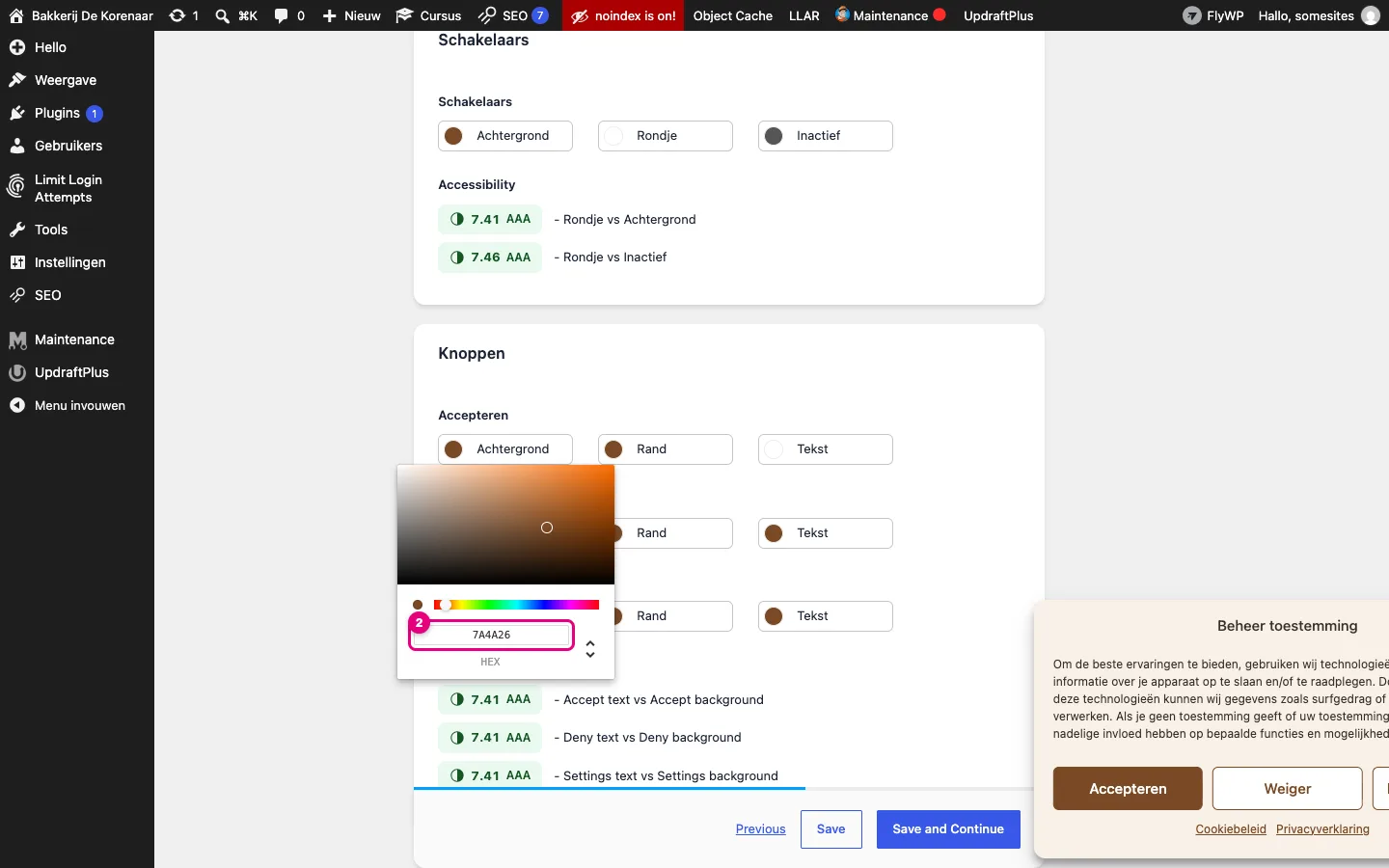Collapse the menu with Menu invouwen
This screenshot has height=868, width=1389.
coord(77,405)
